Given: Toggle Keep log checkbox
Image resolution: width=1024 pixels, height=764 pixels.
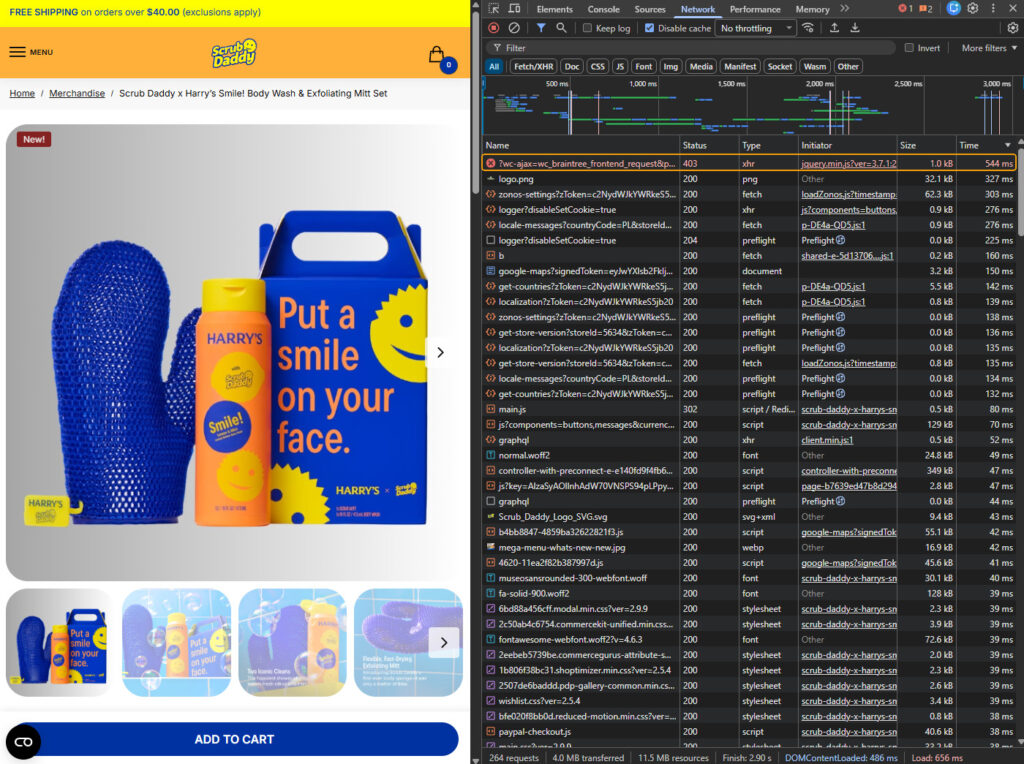Looking at the screenshot, I should 588,28.
